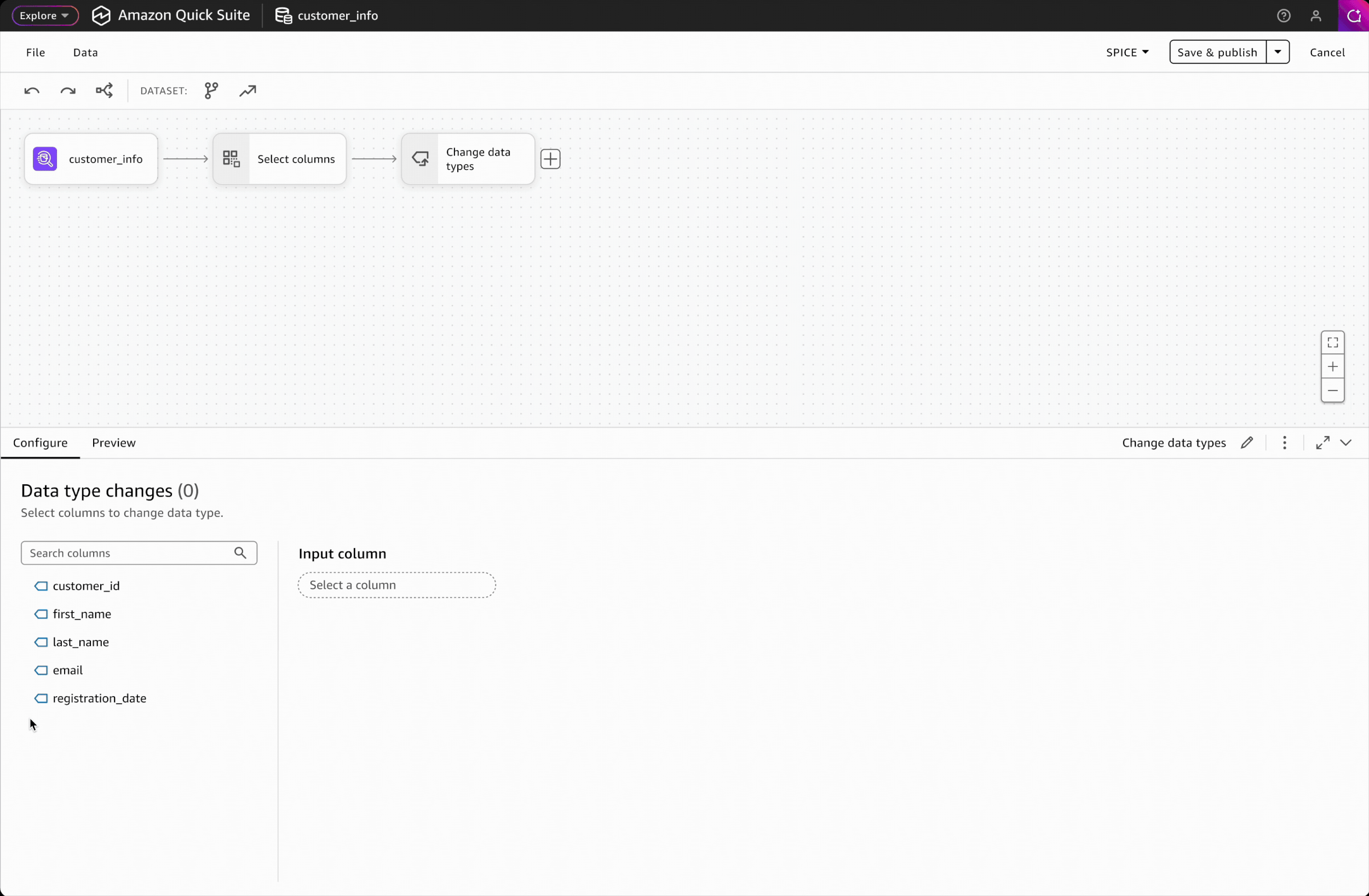
Task: Fit canvas to screen icon
Action: (x=1332, y=343)
